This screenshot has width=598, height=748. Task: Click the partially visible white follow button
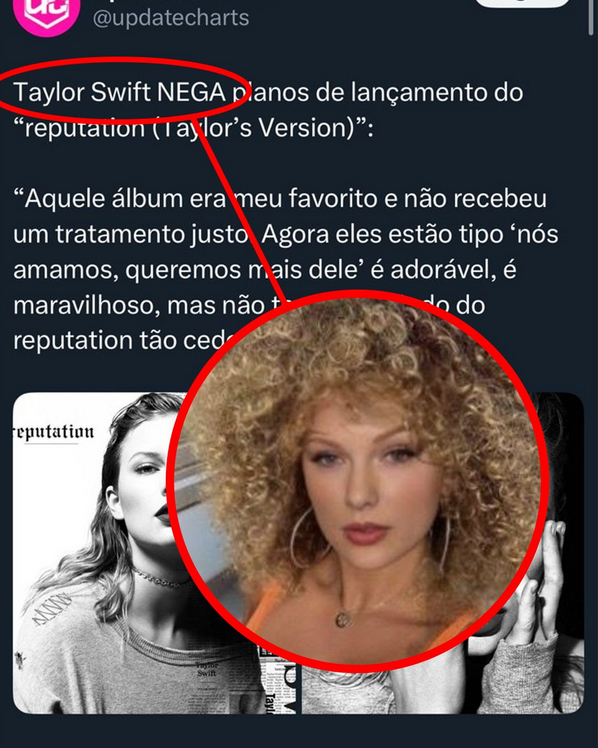pyautogui.click(x=523, y=3)
